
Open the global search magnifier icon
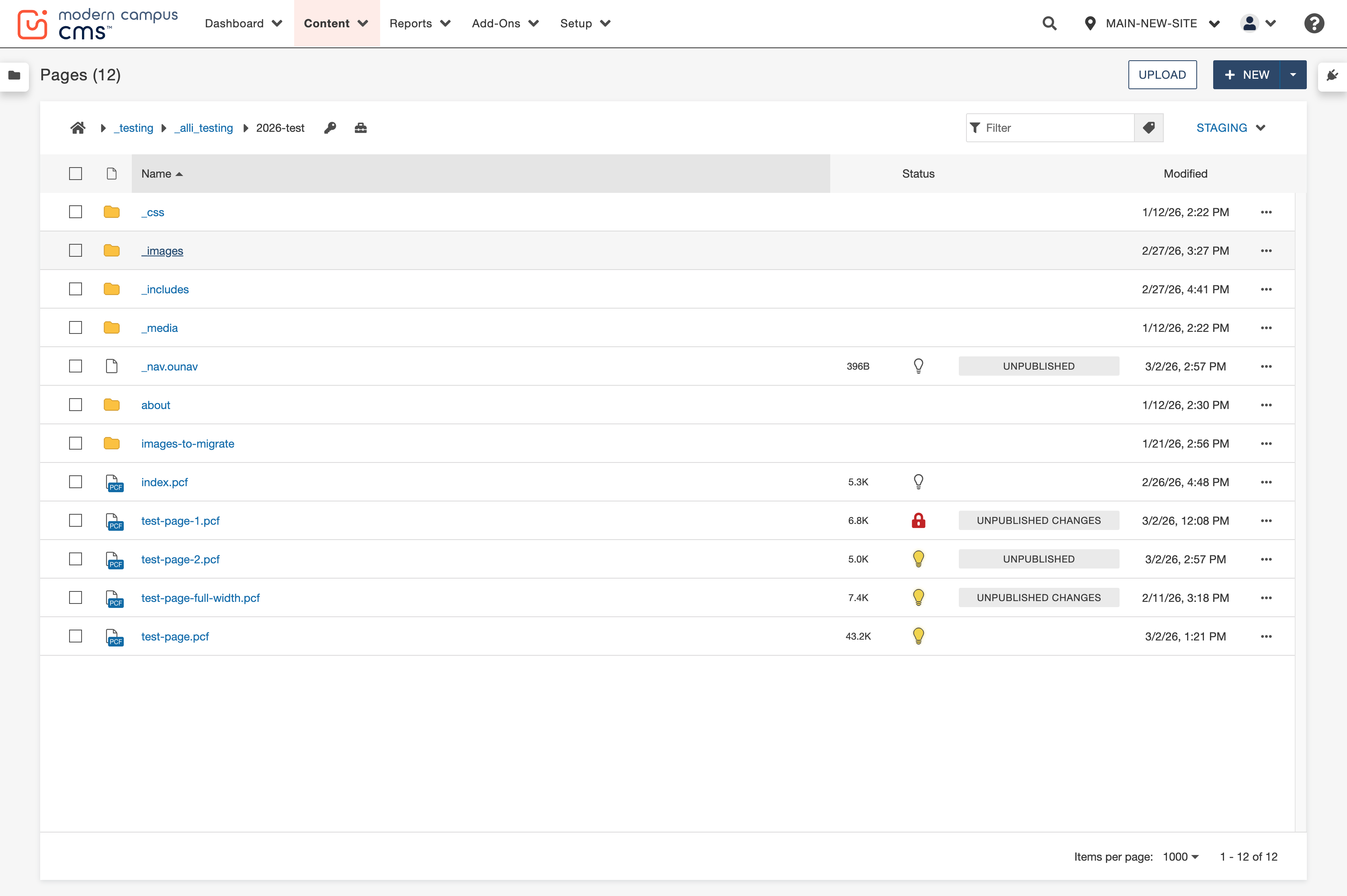(x=1049, y=23)
